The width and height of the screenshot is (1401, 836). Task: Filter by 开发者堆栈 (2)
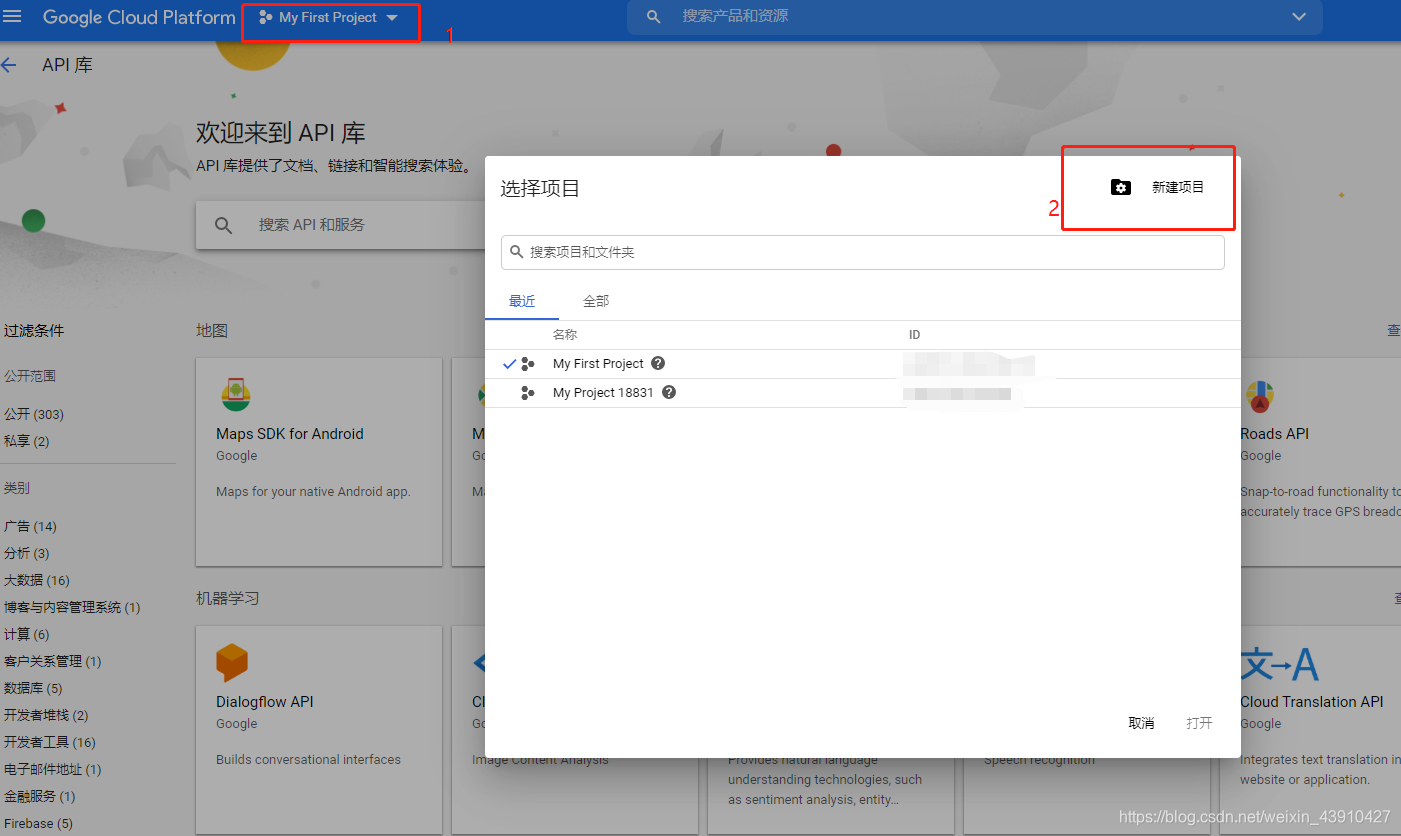46,715
